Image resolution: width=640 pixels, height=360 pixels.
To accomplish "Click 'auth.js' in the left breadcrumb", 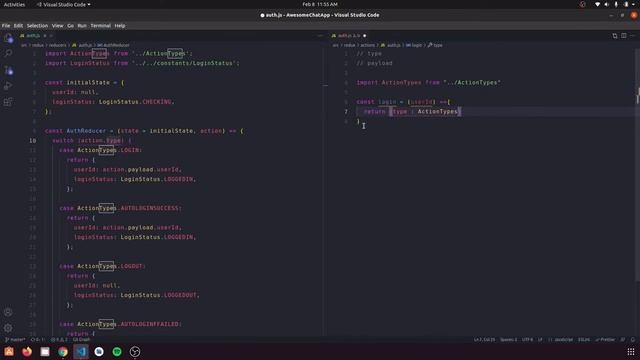I will 85,45.
